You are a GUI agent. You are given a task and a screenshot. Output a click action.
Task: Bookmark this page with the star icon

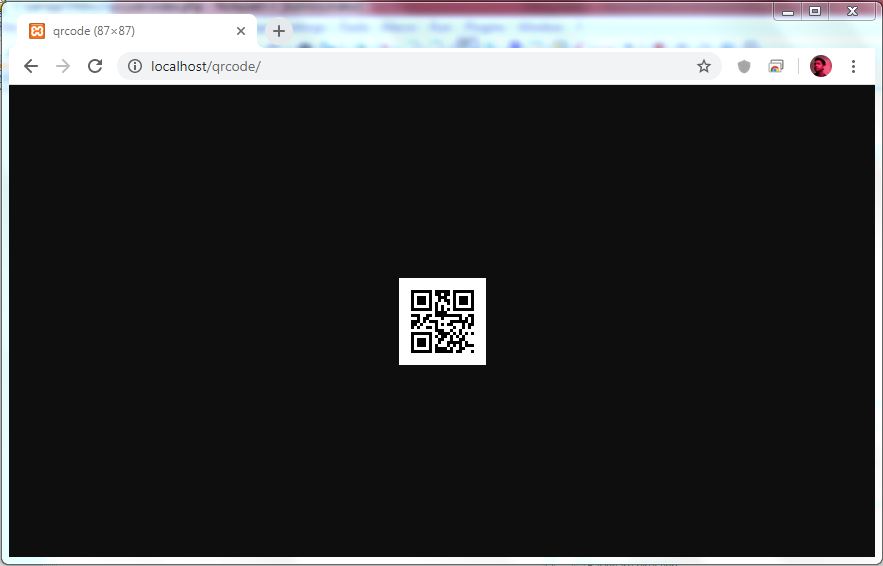coord(704,66)
